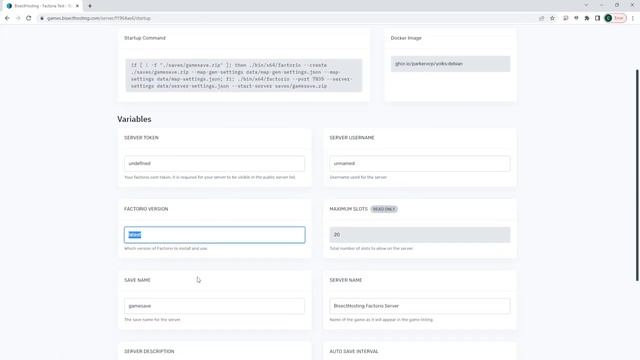Open the Chrome three-dot menu
The height and width of the screenshot is (360, 640).
click(x=633, y=18)
